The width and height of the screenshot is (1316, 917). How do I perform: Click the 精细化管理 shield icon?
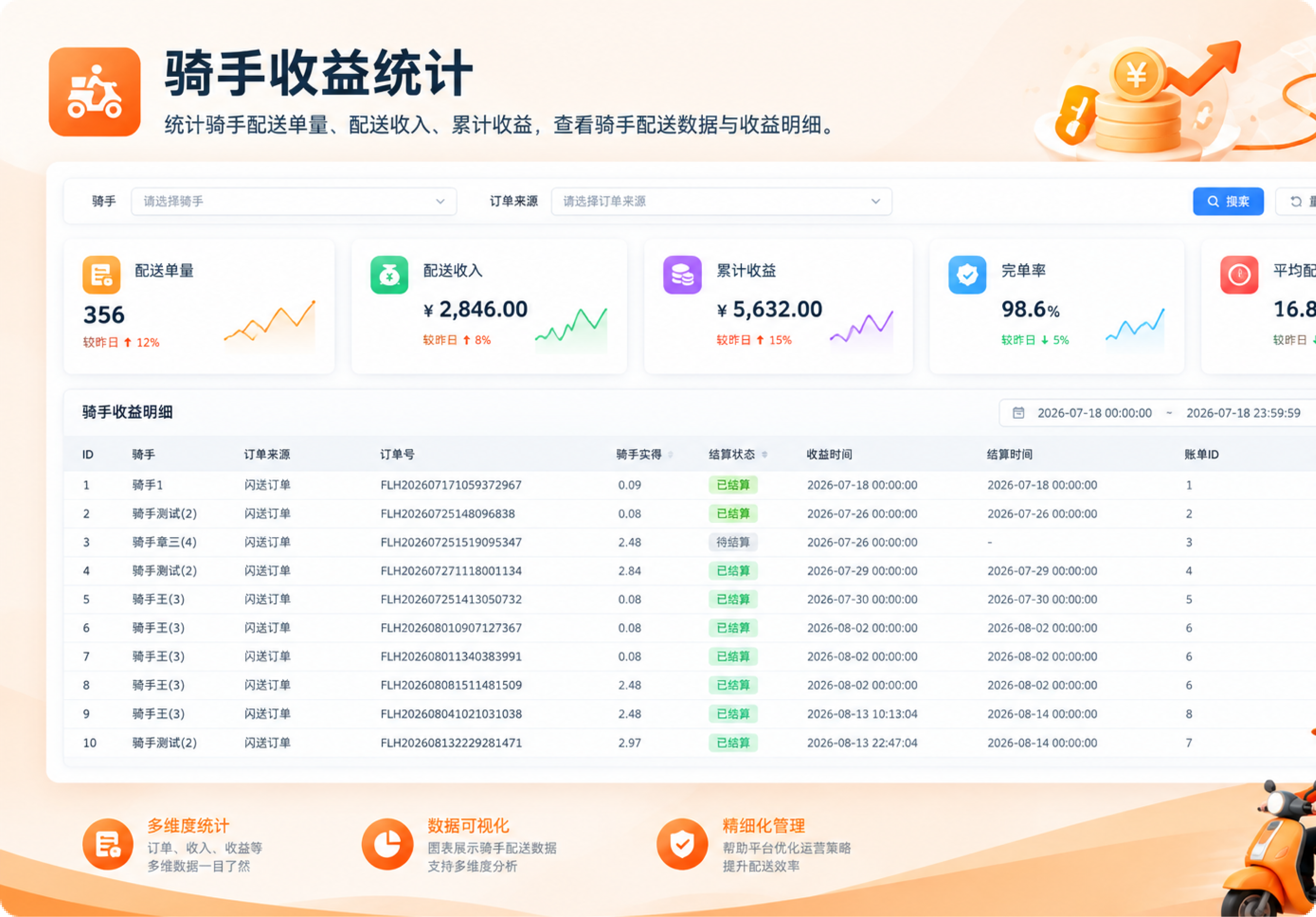click(x=682, y=844)
